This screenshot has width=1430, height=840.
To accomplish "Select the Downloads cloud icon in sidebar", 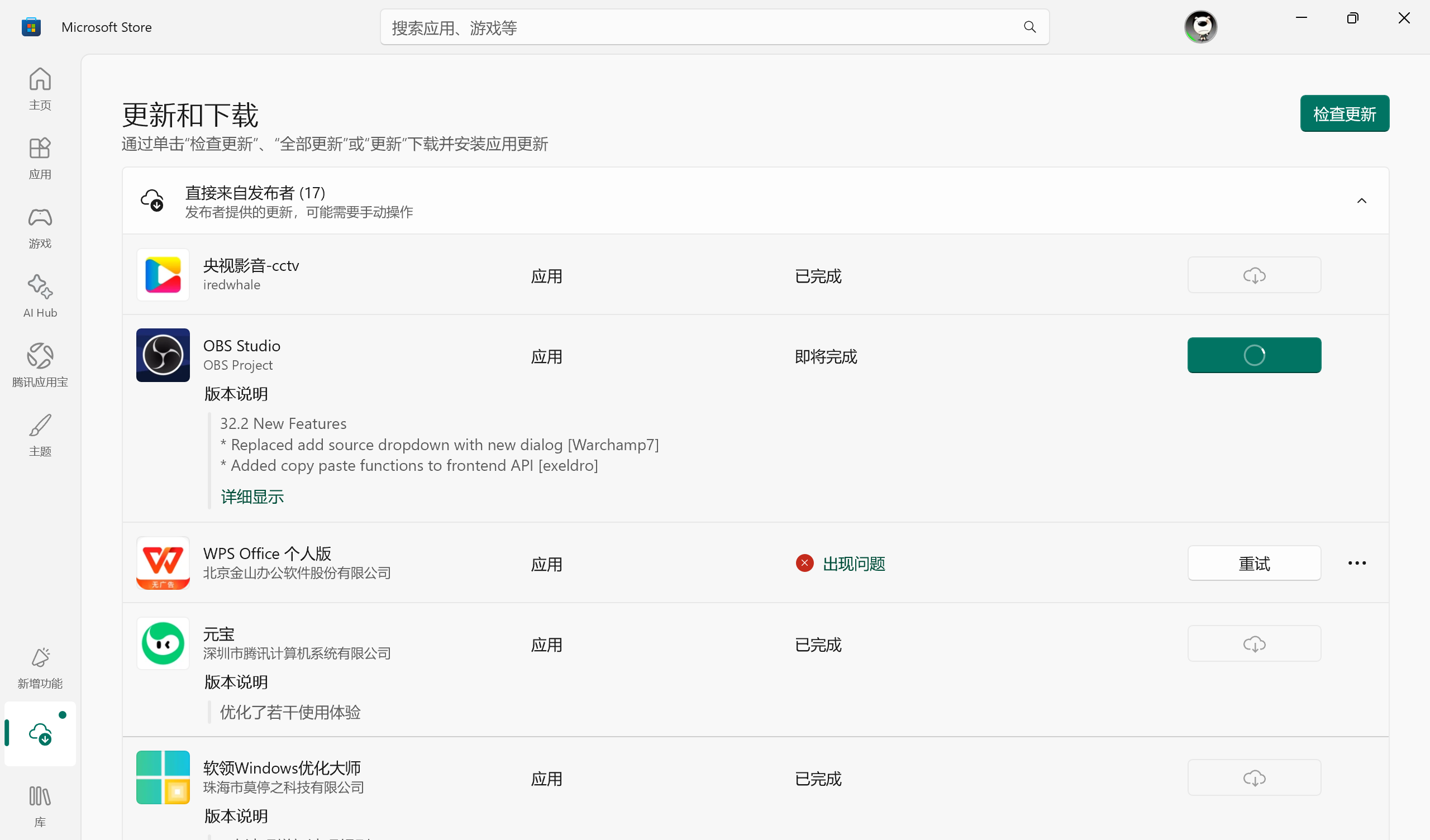I will coord(40,733).
